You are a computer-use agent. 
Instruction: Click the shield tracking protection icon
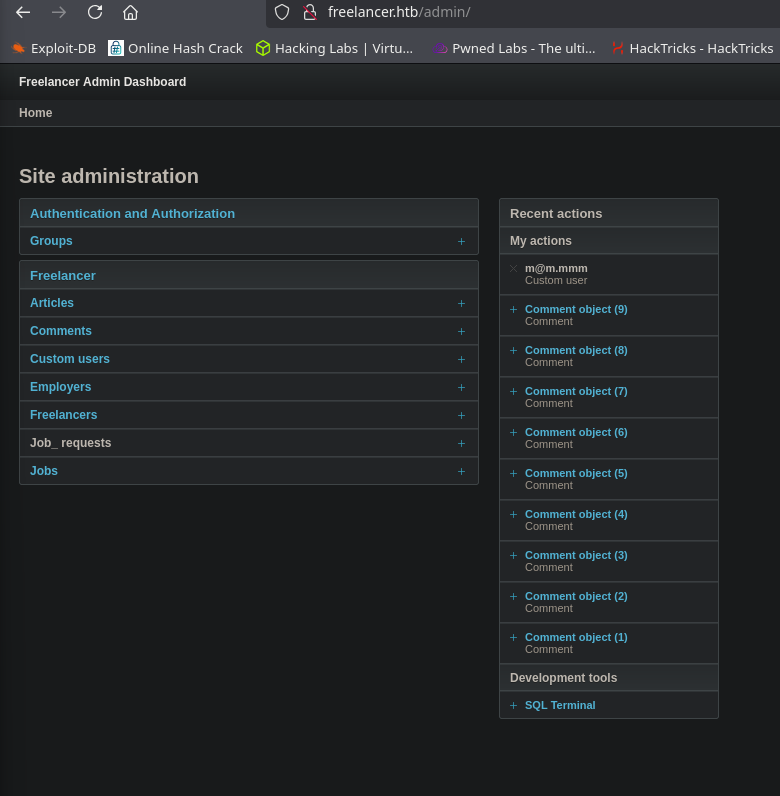click(x=282, y=12)
